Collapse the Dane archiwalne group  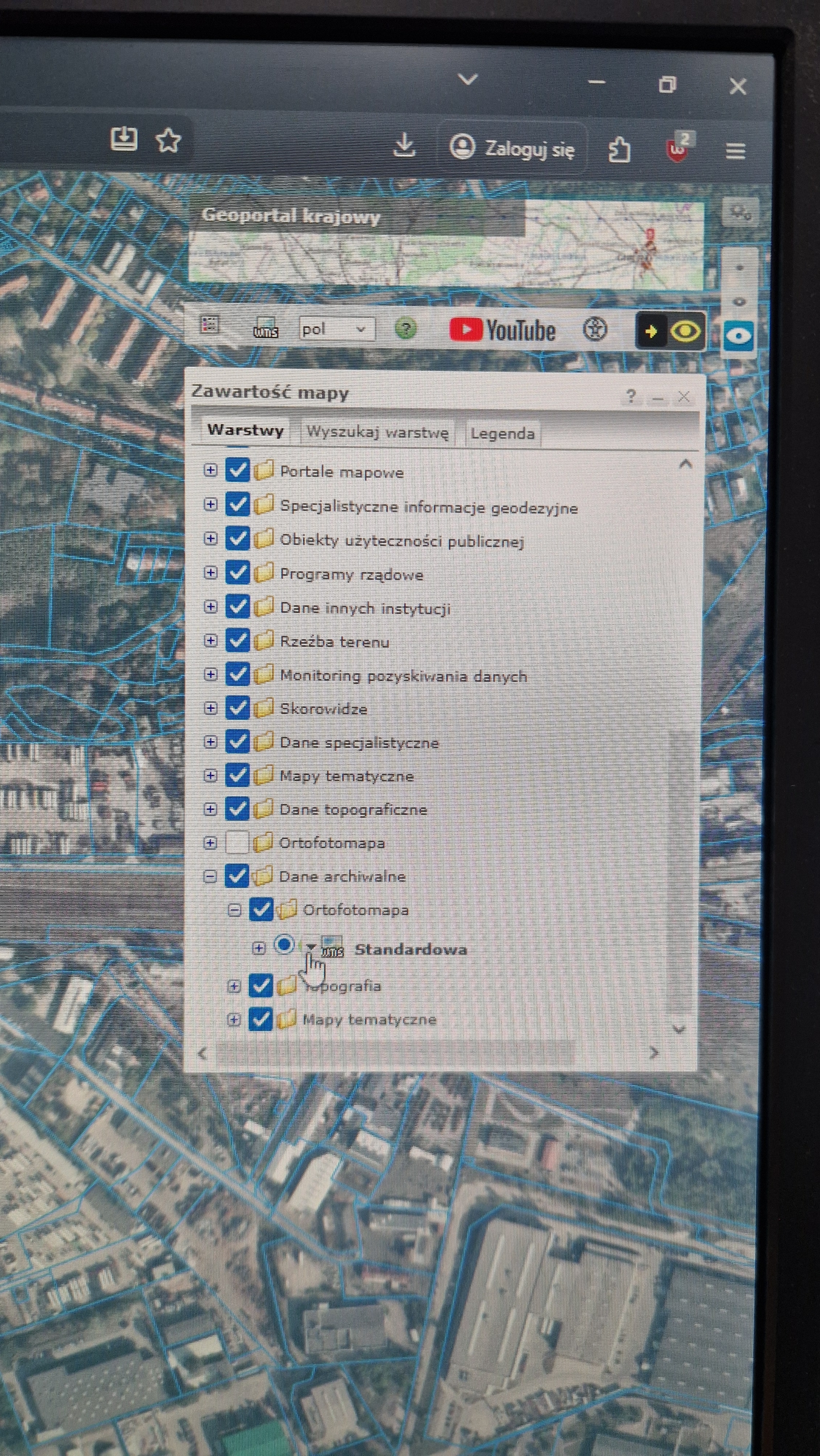pos(210,877)
